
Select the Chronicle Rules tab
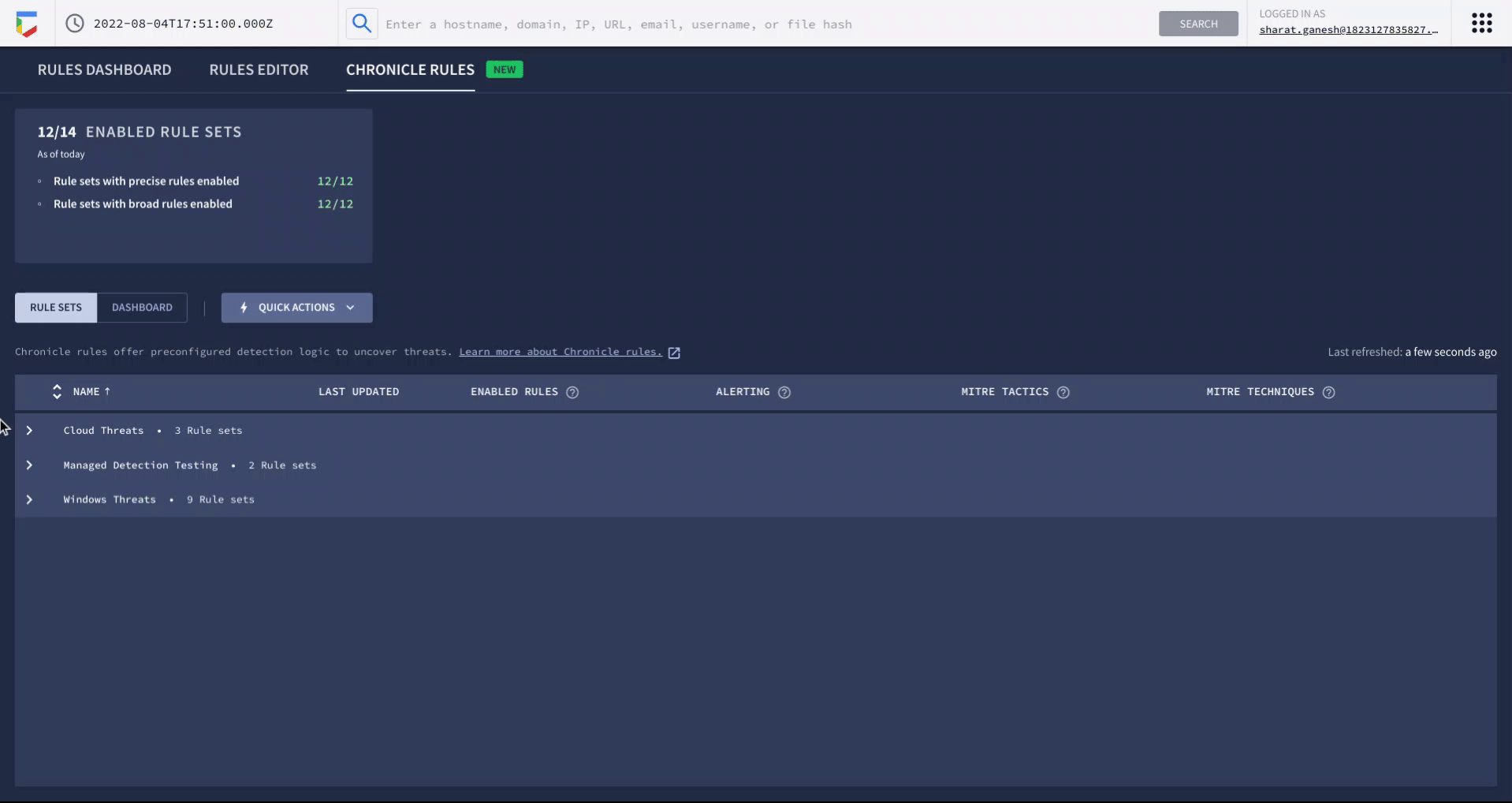pos(410,69)
